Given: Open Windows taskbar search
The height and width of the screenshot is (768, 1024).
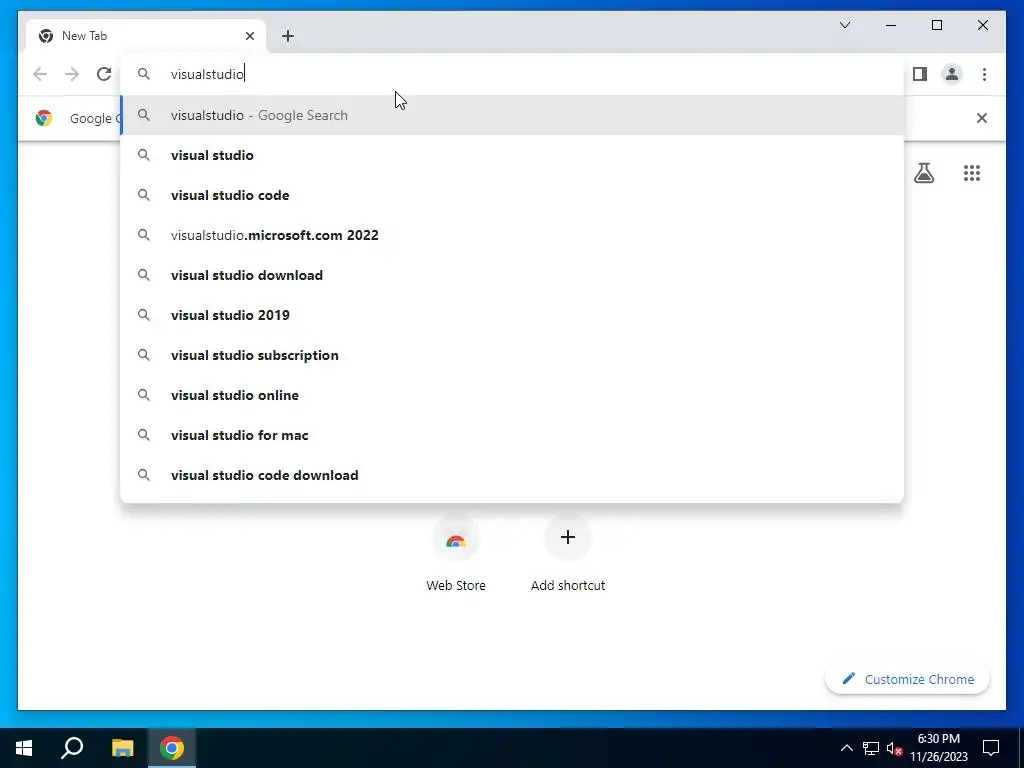Looking at the screenshot, I should (72, 748).
